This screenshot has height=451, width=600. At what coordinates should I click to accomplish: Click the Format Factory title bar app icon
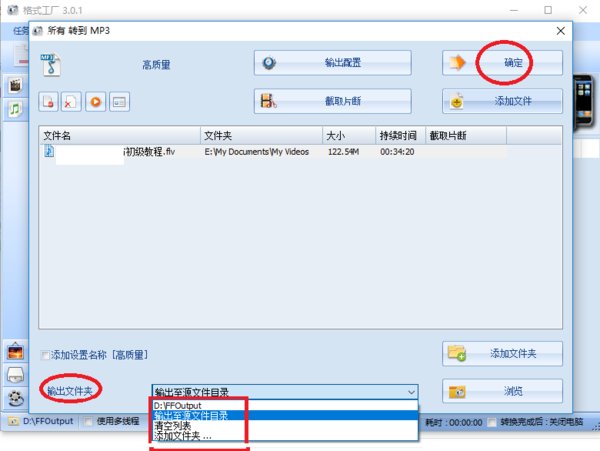click(13, 10)
